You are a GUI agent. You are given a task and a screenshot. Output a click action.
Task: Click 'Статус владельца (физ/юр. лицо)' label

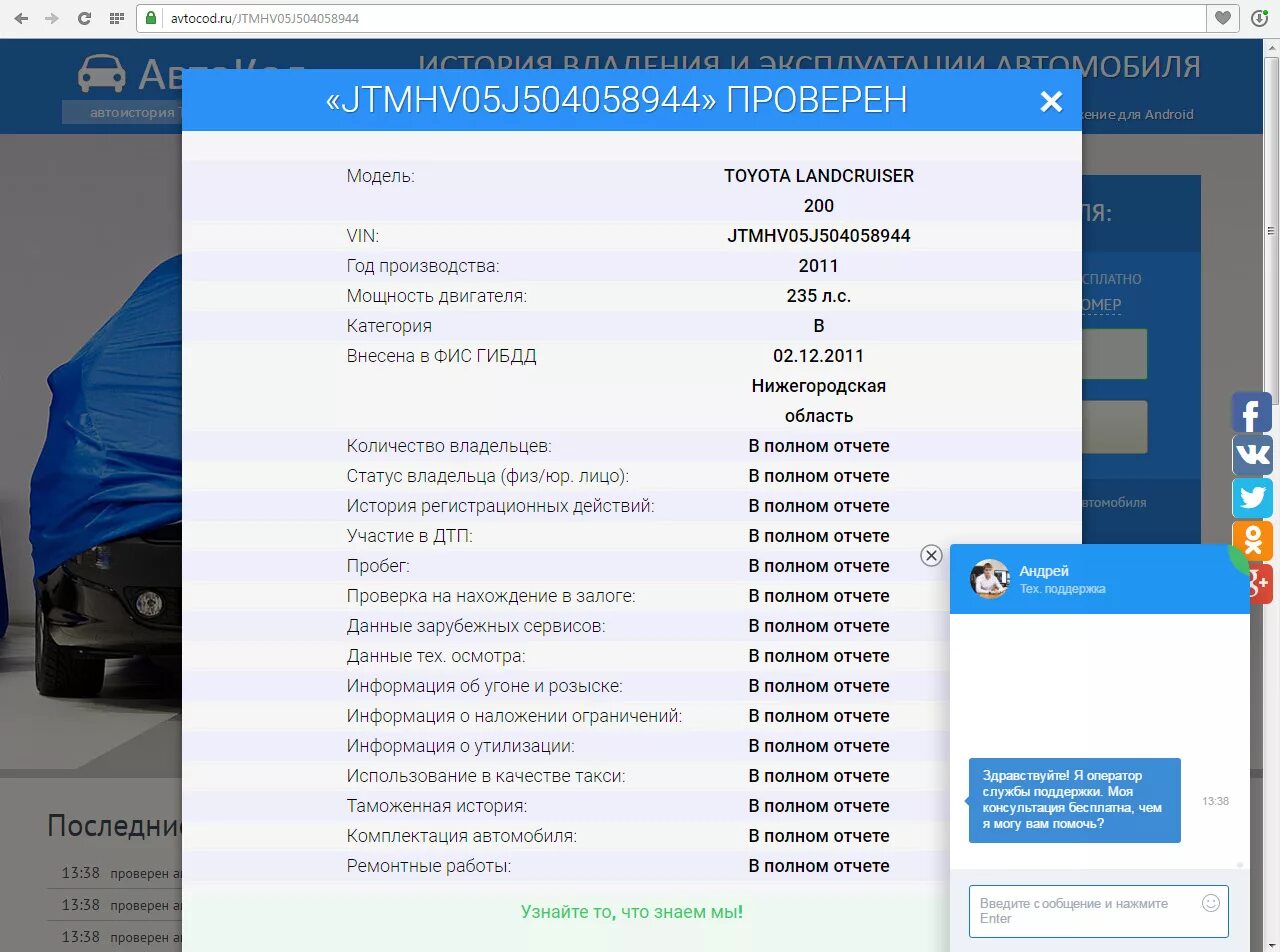488,476
